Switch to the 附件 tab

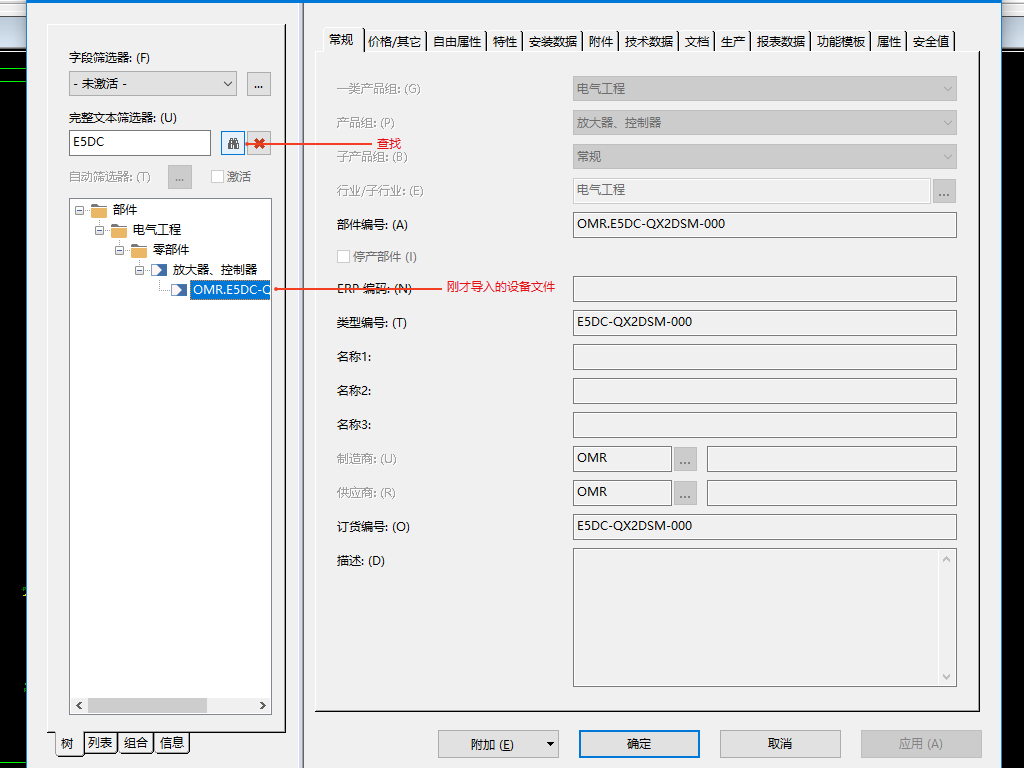click(601, 42)
